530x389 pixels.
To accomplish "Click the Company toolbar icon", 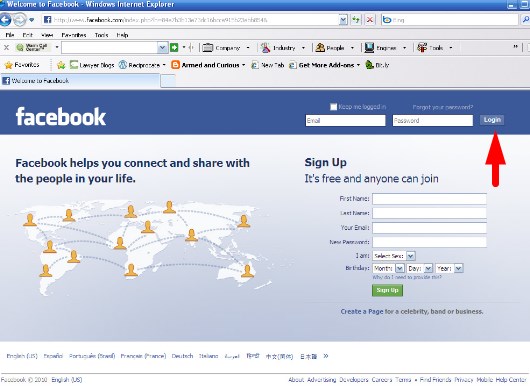I will click(207, 48).
